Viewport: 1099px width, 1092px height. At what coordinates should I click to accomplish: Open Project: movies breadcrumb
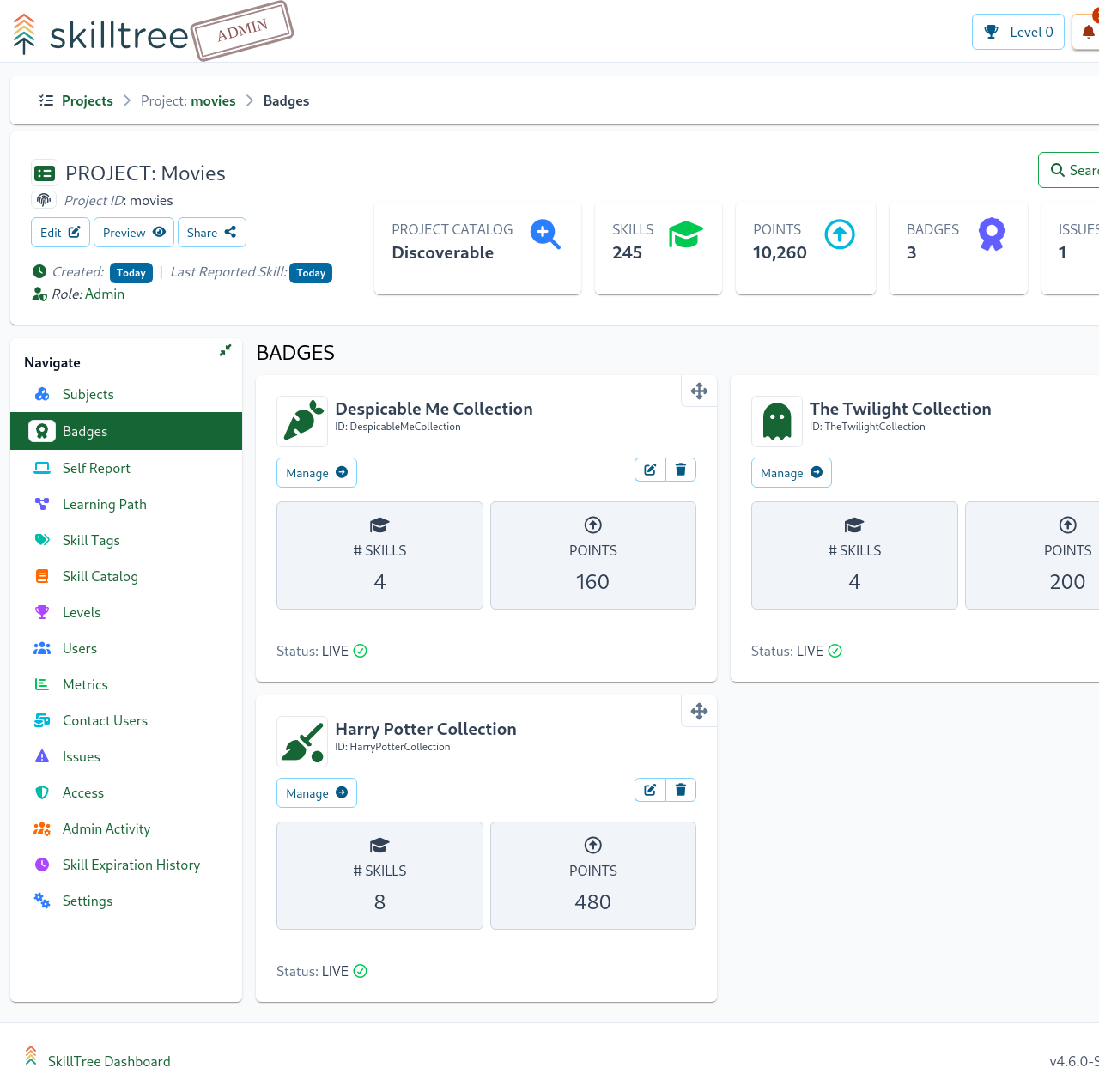pyautogui.click(x=188, y=100)
